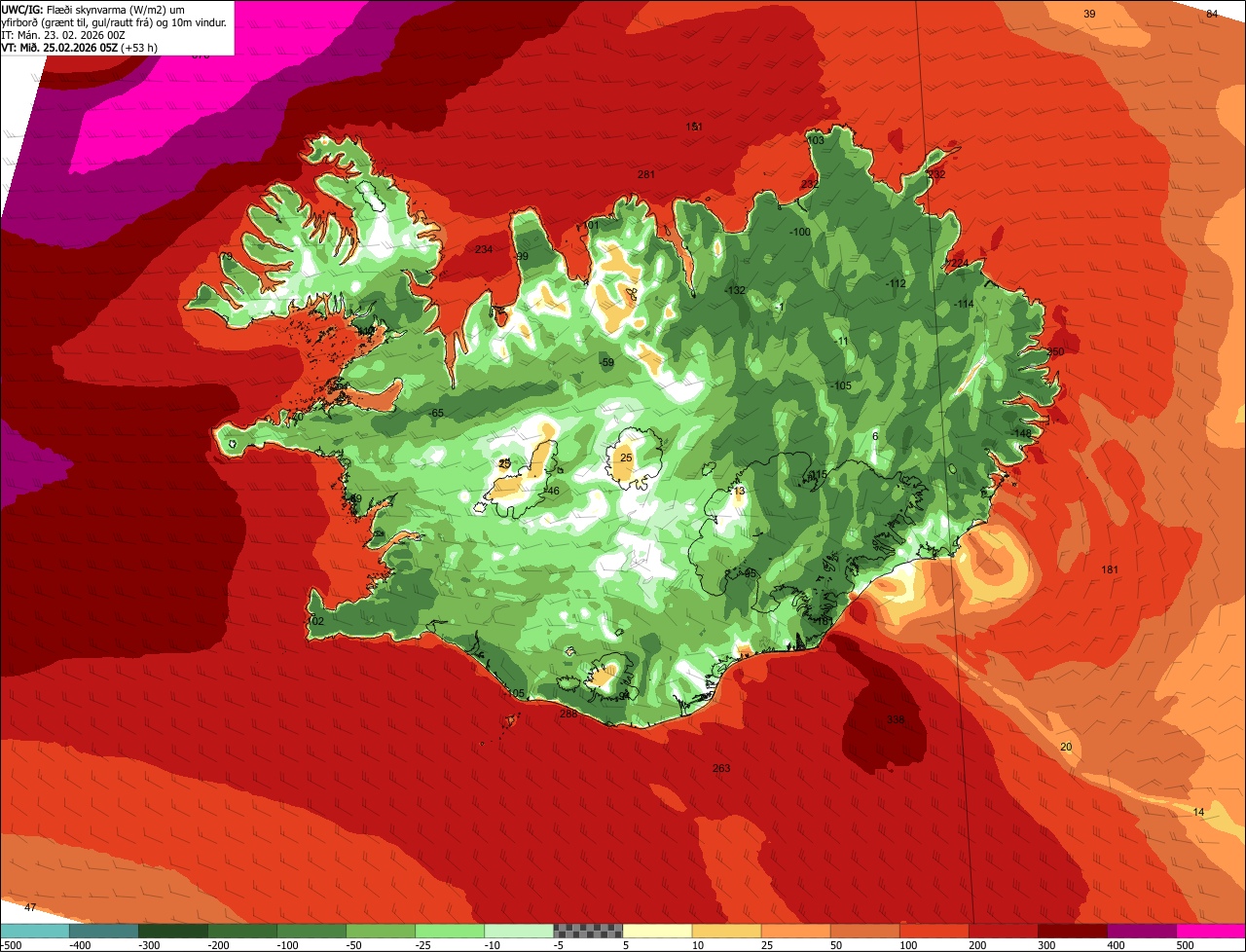Select the legend swatch between -50 and -25
Viewport: 1246px width, 952px height.
pyautogui.click(x=380, y=931)
